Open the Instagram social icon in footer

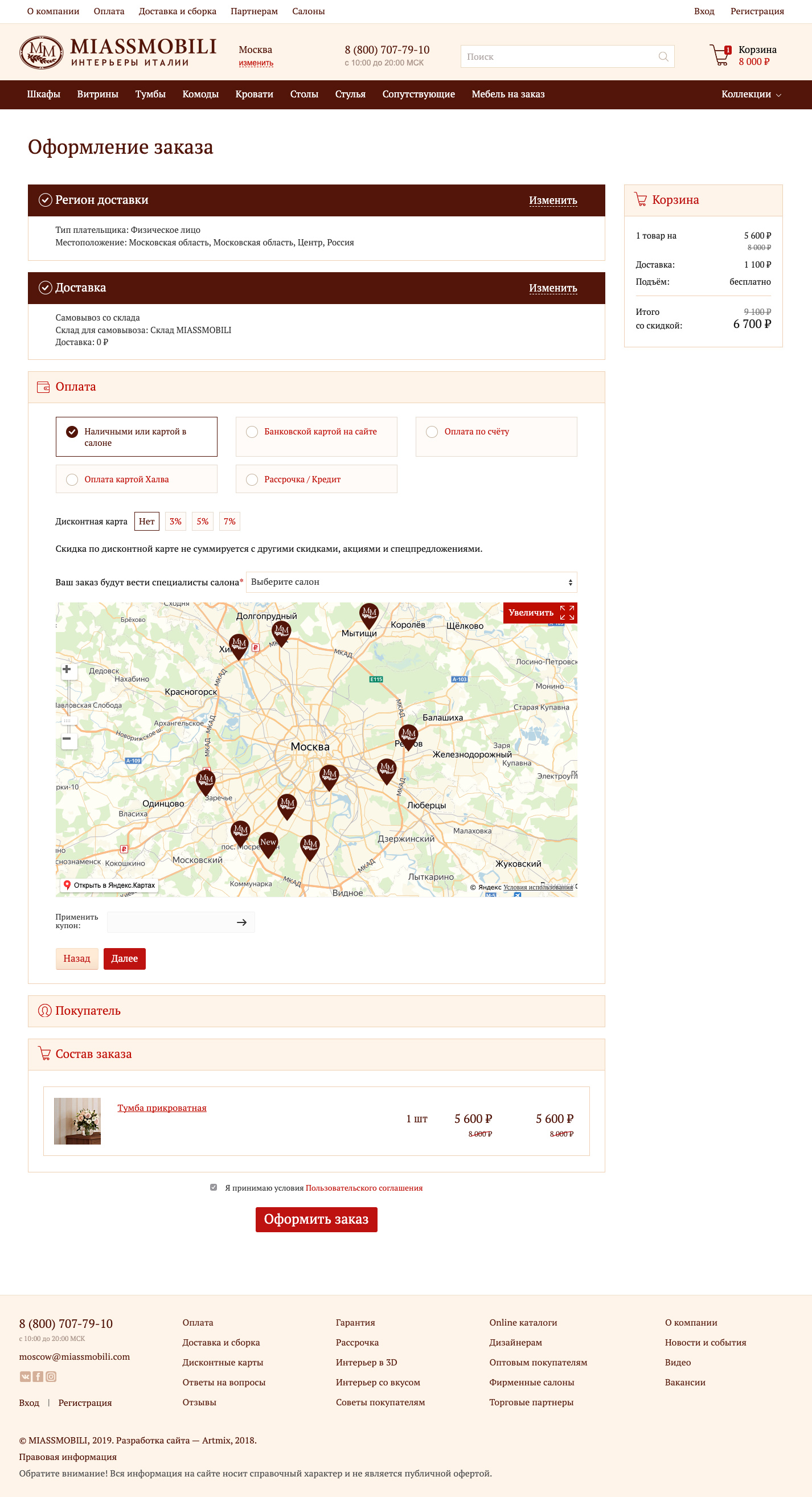coord(51,1377)
